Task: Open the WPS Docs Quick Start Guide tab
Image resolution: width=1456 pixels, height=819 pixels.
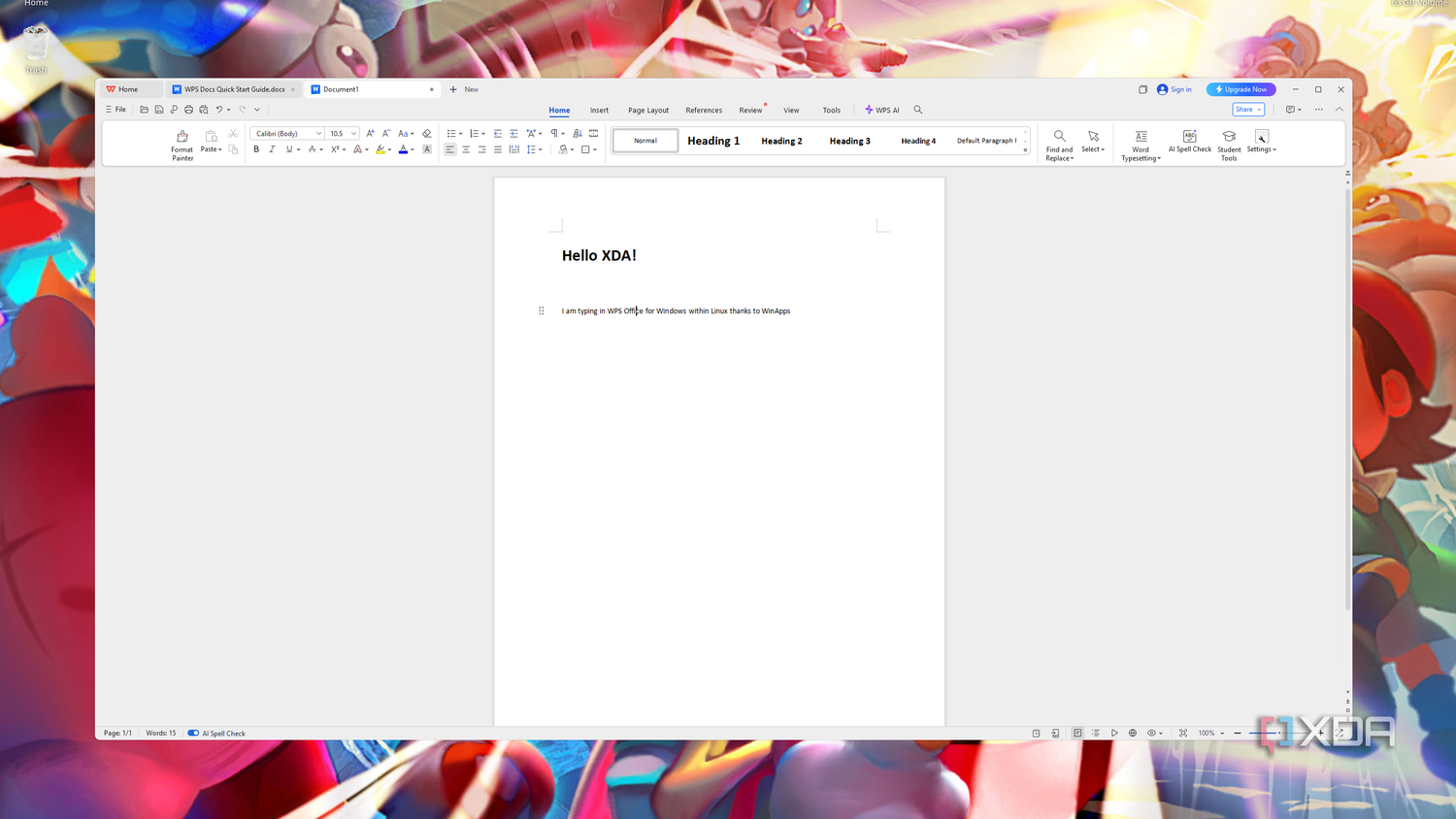Action: click(x=233, y=88)
